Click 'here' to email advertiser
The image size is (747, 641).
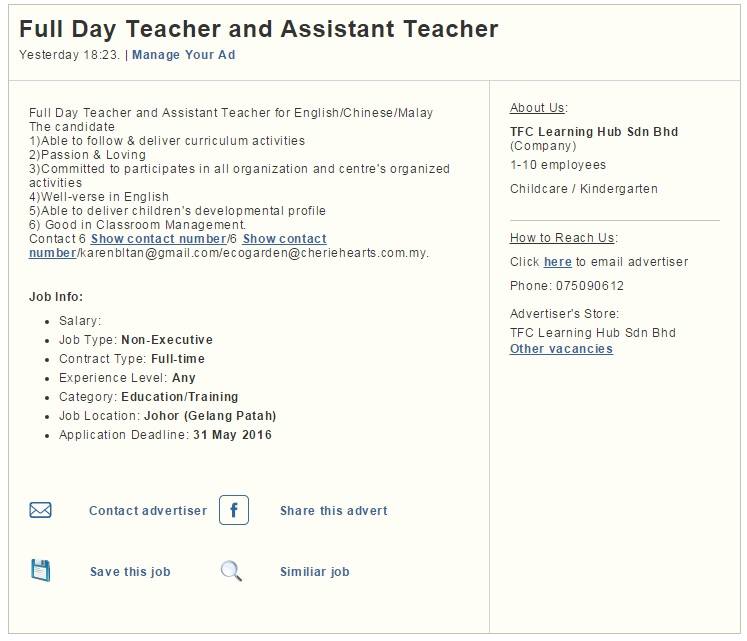click(557, 262)
